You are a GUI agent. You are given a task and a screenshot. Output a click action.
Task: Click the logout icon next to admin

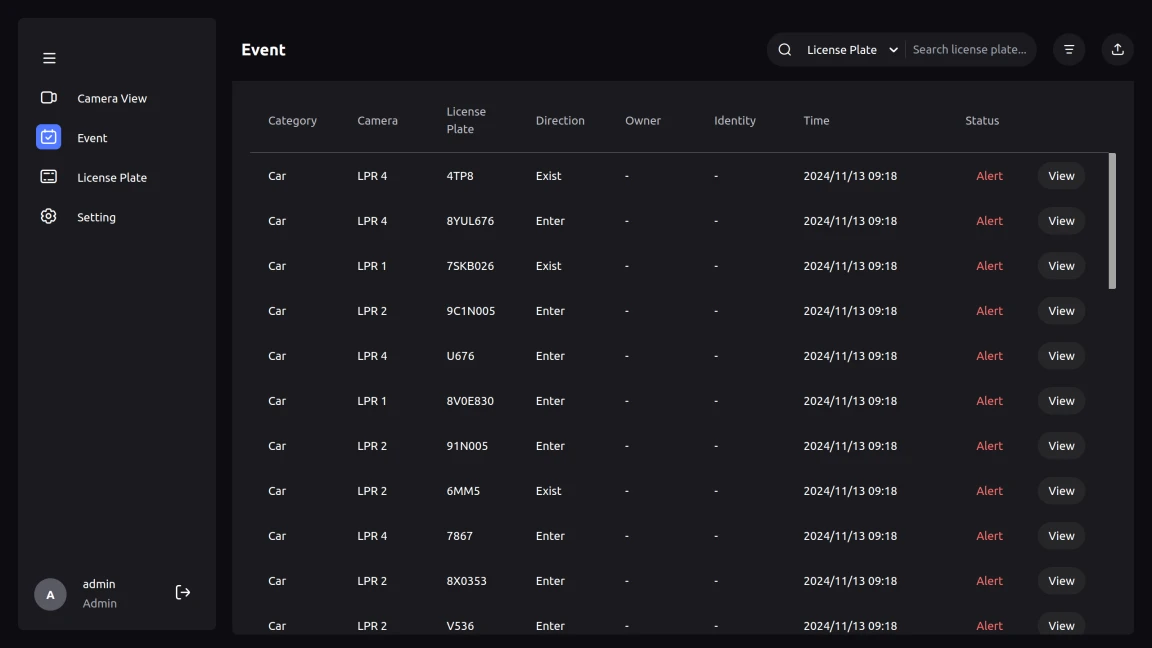(183, 593)
